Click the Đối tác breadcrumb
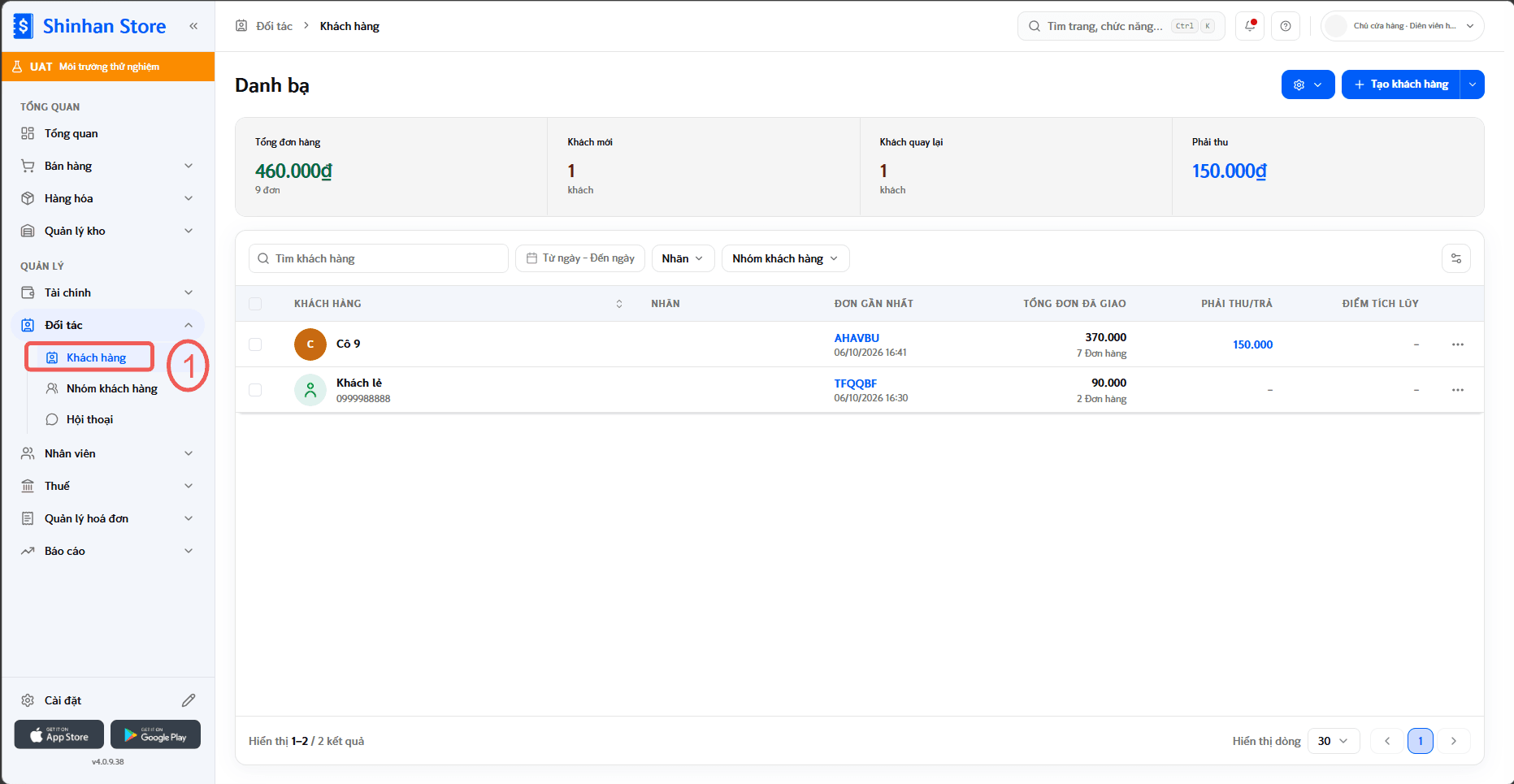The height and width of the screenshot is (784, 1514). point(274,26)
